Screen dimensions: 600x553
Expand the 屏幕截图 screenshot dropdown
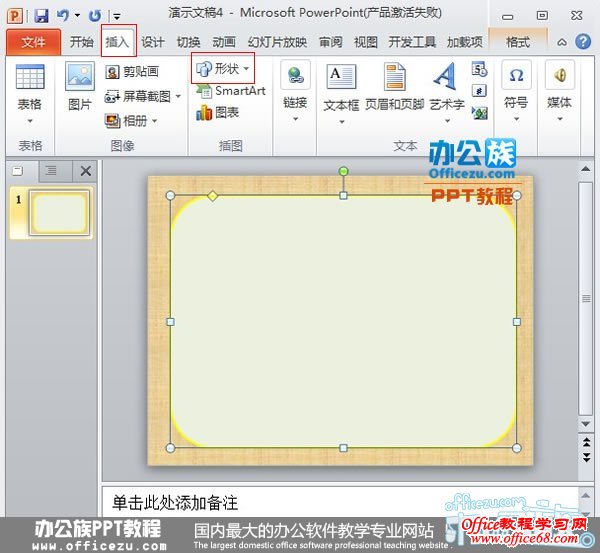tap(178, 97)
